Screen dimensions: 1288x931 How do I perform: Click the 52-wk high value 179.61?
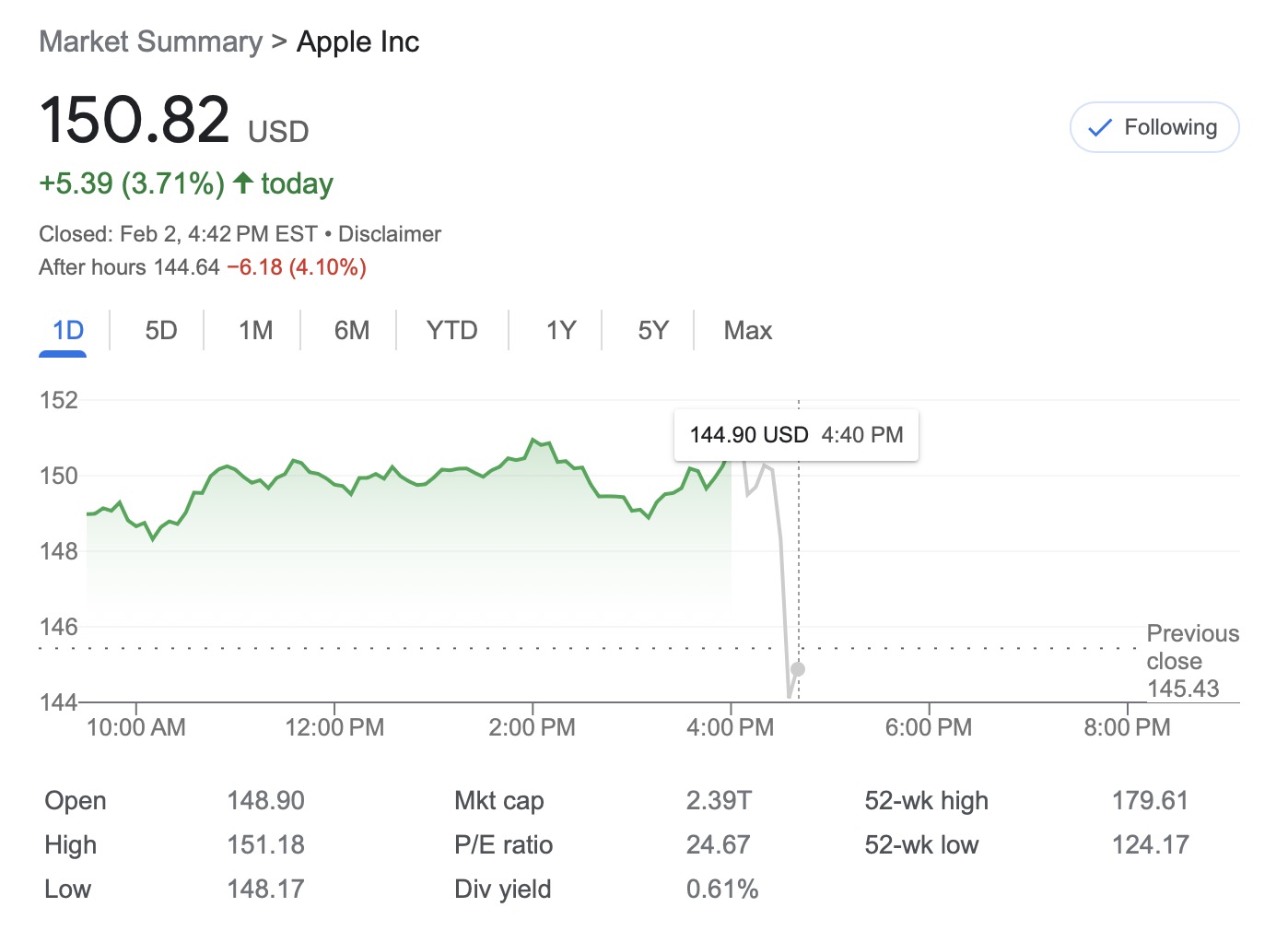coord(1152,800)
